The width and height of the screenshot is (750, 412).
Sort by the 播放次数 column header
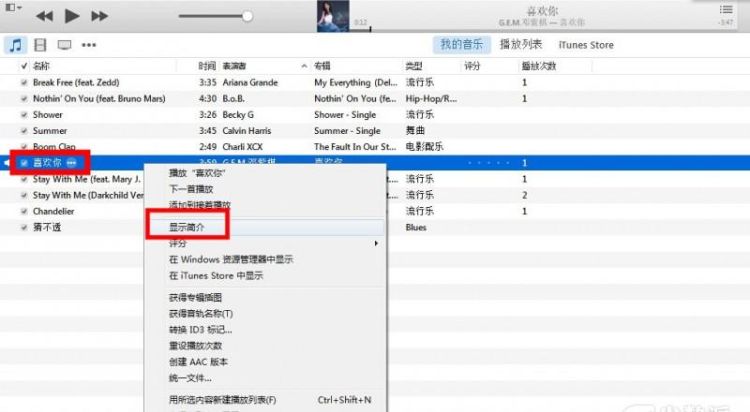tap(539, 66)
